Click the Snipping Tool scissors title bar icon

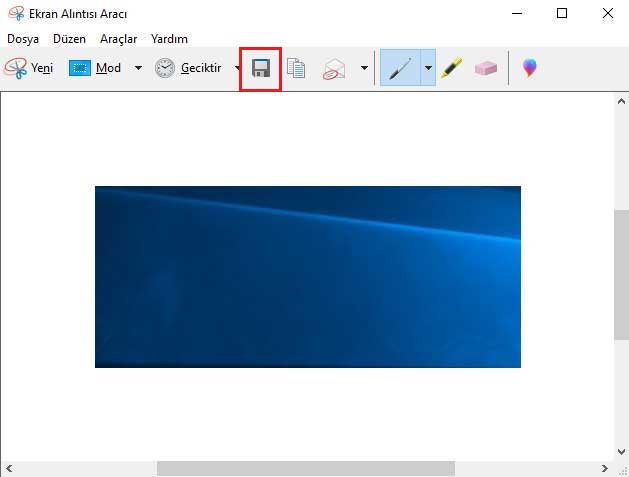[16, 13]
